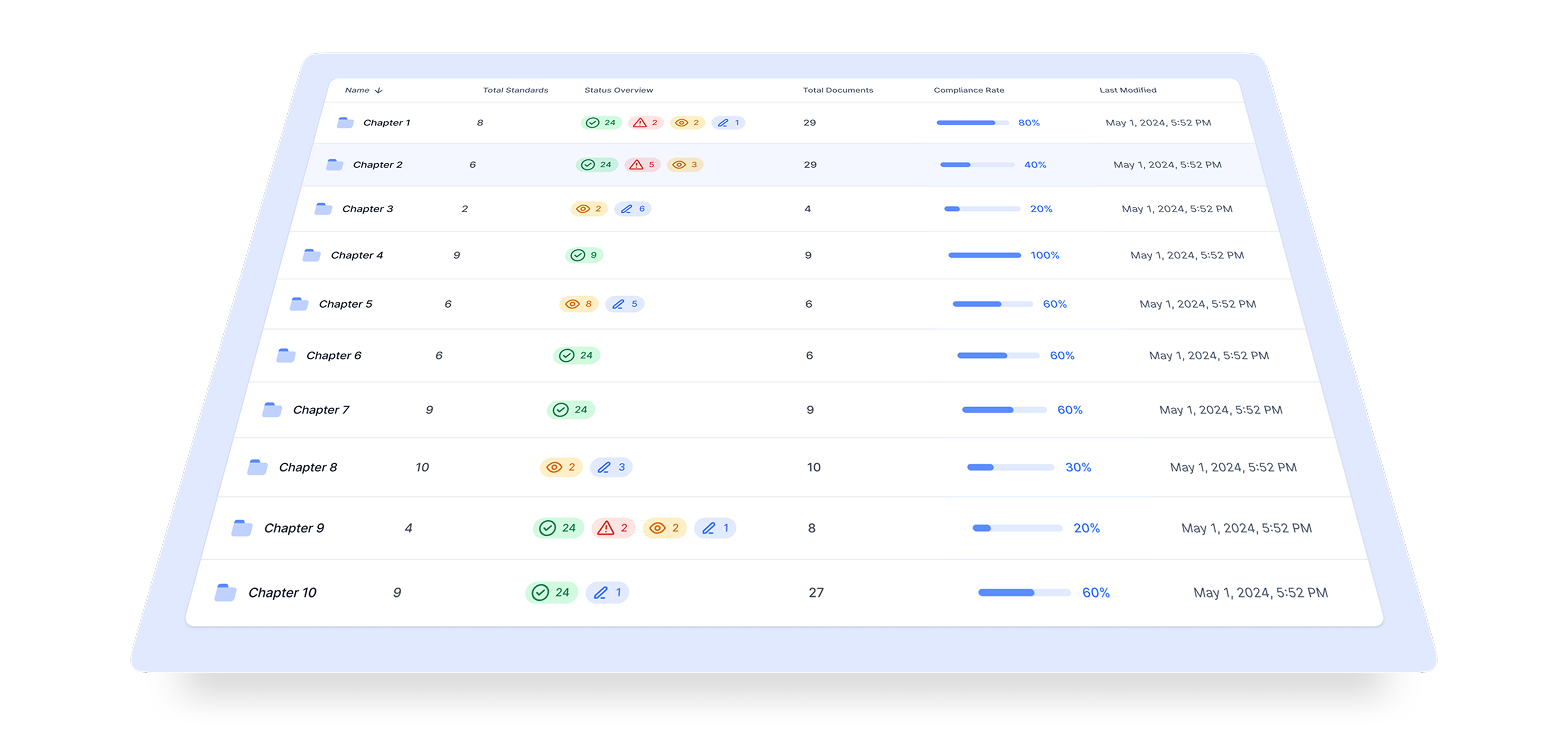Click Chapter 2's red warning badge
Screen dimensions: 1568x730
coord(642,165)
